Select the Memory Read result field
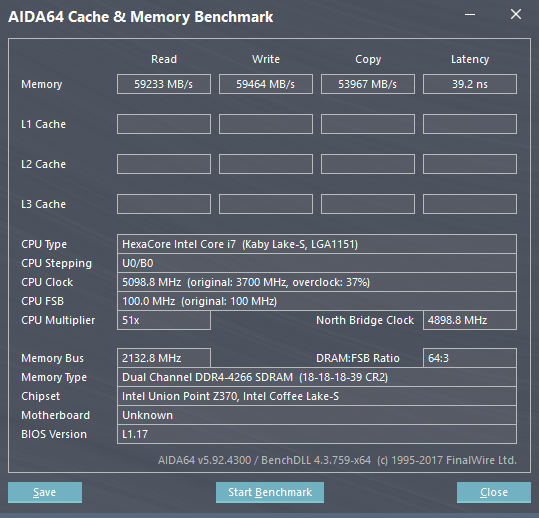The width and height of the screenshot is (539, 518). (x=164, y=84)
